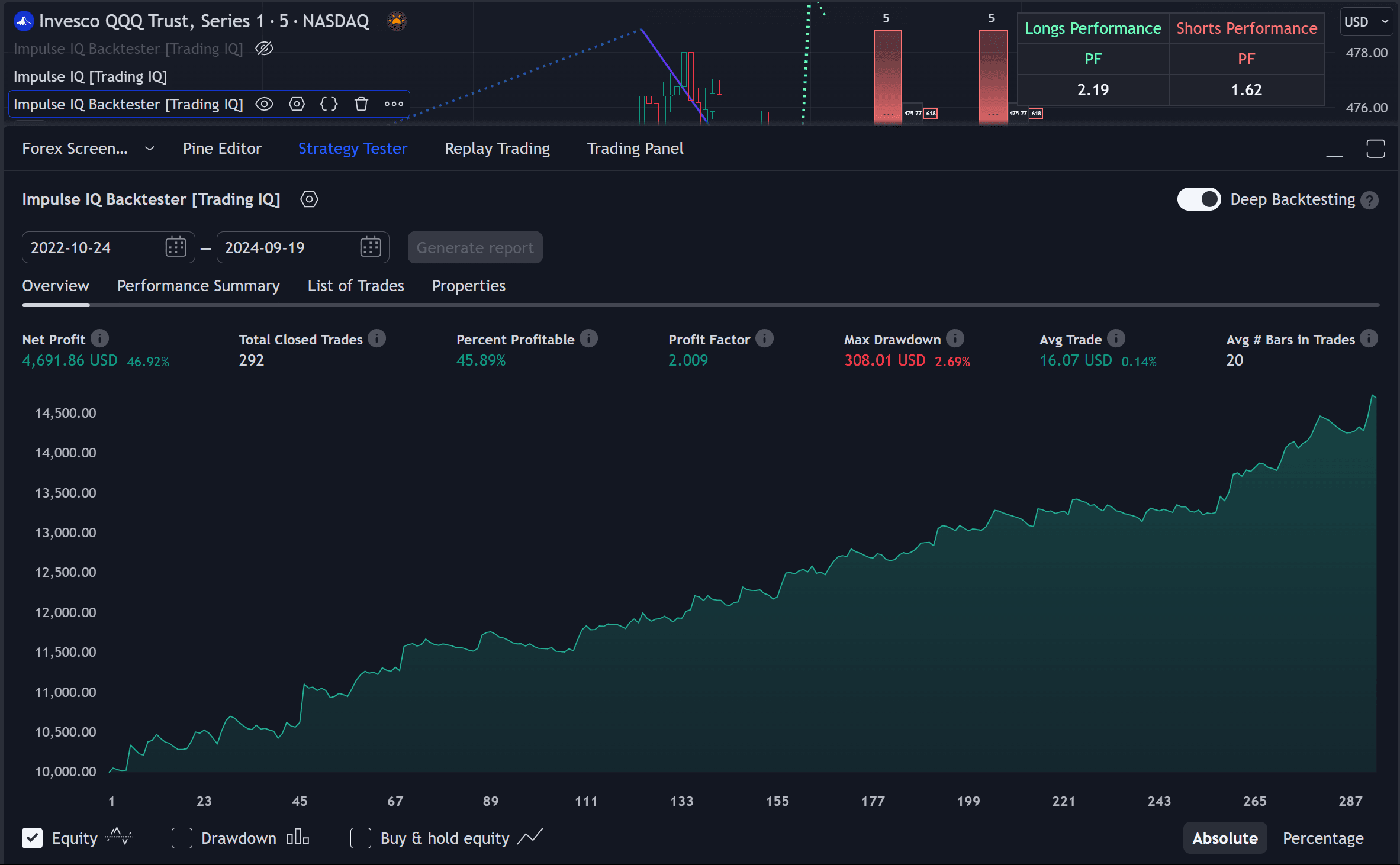The width and height of the screenshot is (1400, 865).
Task: Click the orange market status sun icon
Action: (x=397, y=21)
